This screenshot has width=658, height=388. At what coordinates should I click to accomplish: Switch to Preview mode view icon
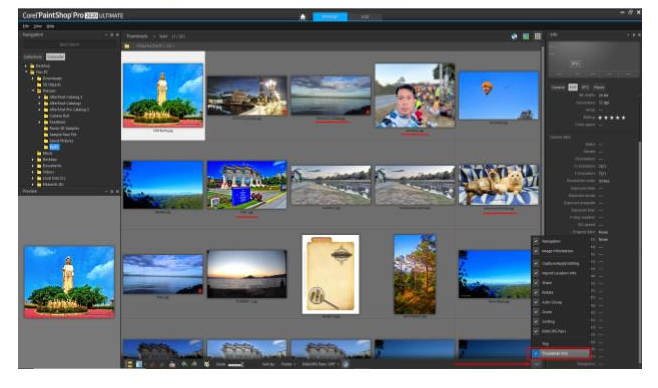tap(526, 36)
